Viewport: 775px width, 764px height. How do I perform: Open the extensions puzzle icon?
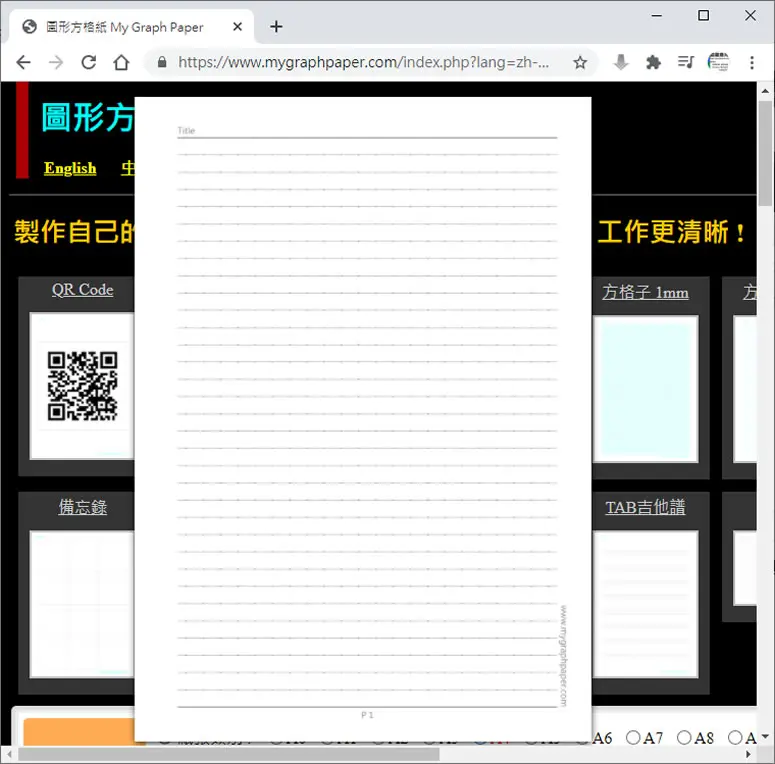coord(653,62)
